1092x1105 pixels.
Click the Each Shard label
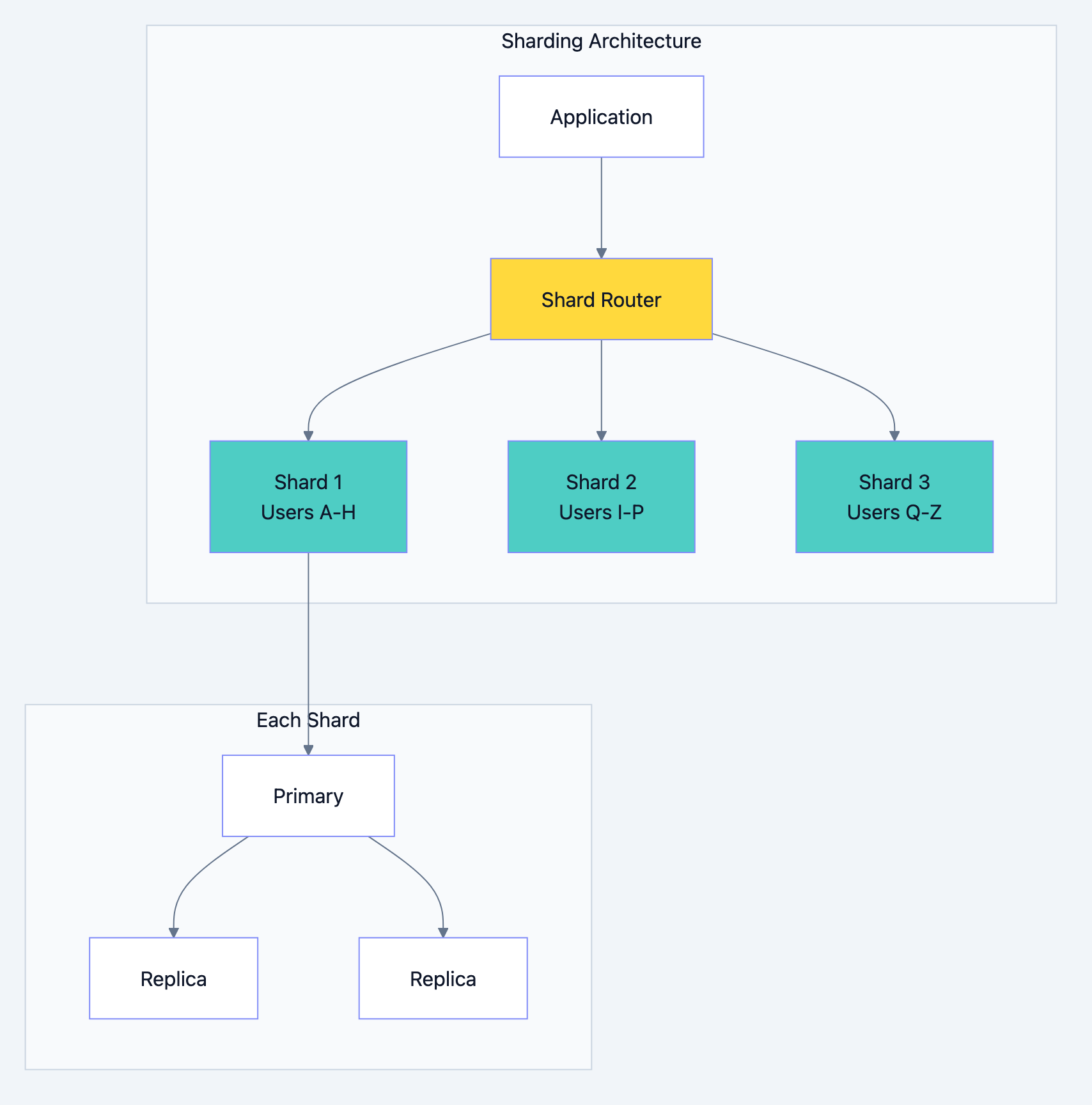[308, 719]
